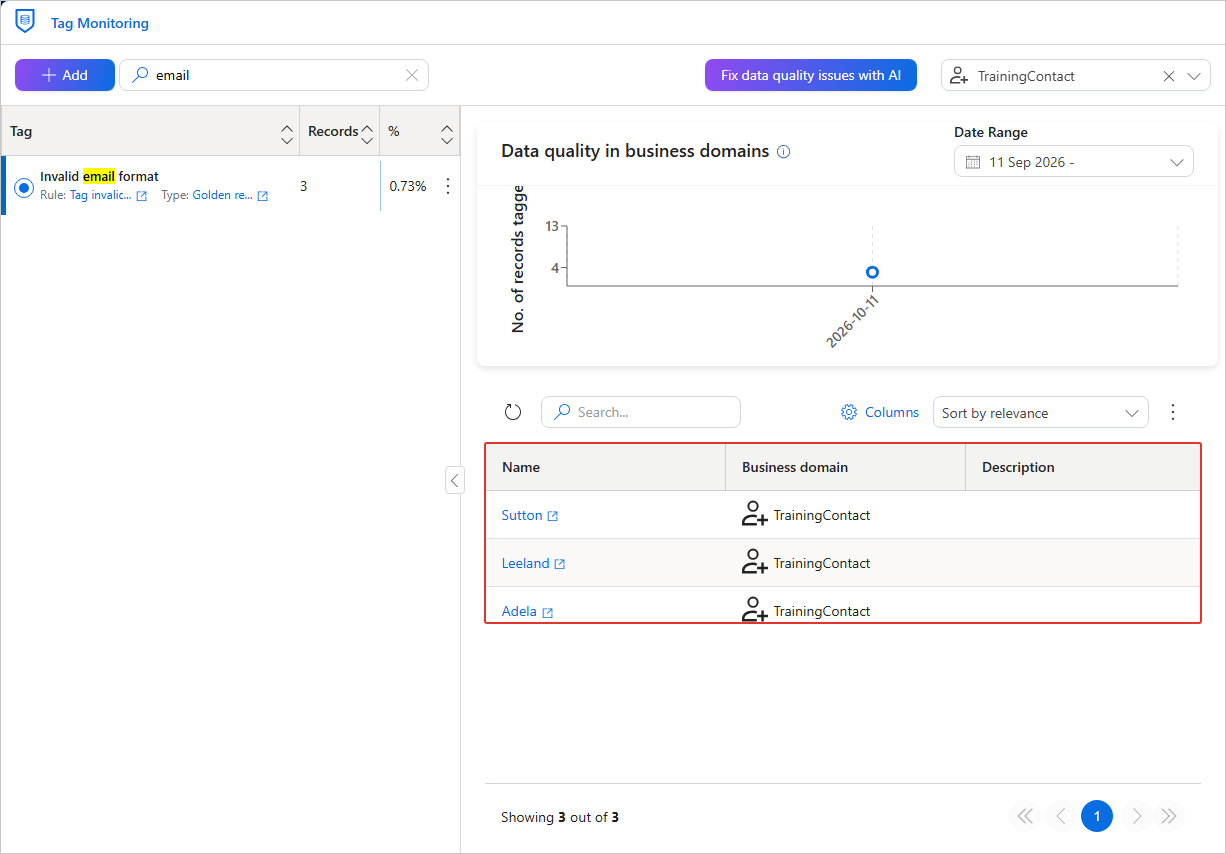Screen dimensions: 1226x854
Task: Open the Adela record link
Action: (x=519, y=612)
